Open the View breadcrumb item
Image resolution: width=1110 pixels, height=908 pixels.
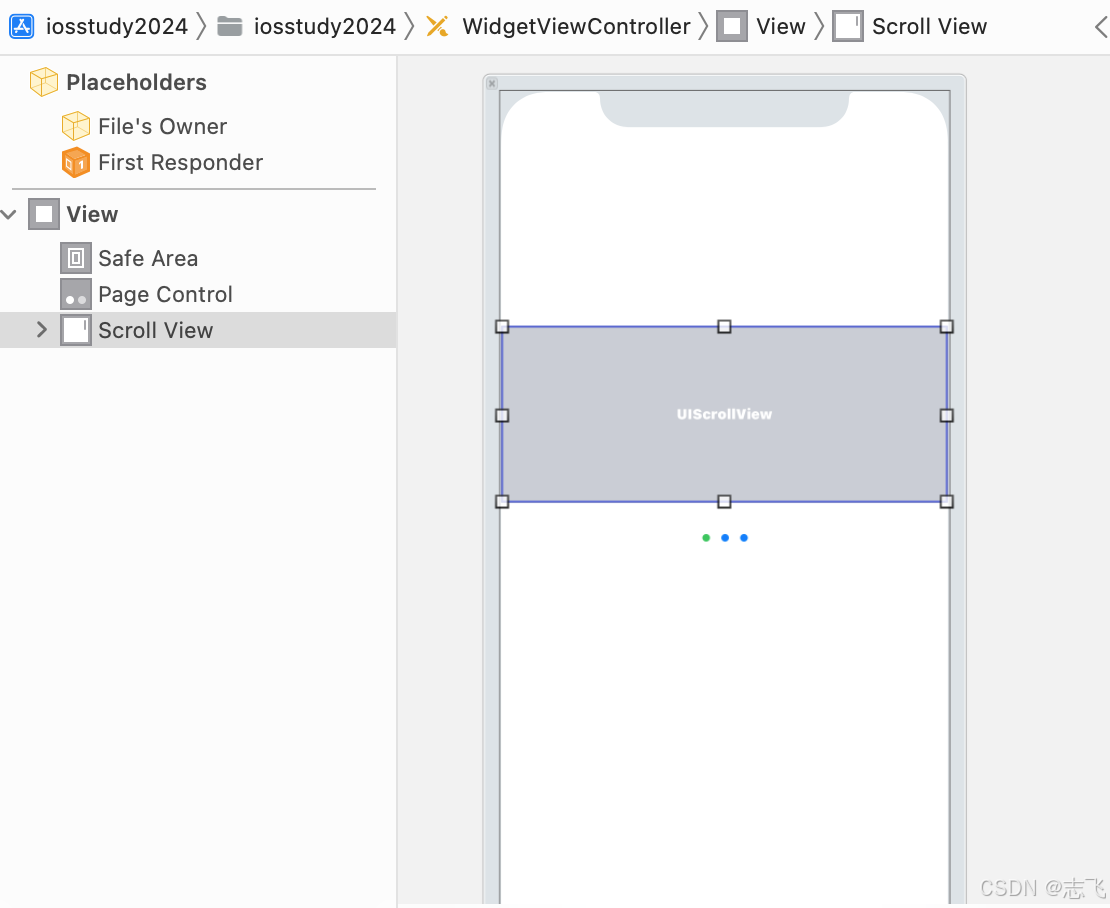click(781, 26)
